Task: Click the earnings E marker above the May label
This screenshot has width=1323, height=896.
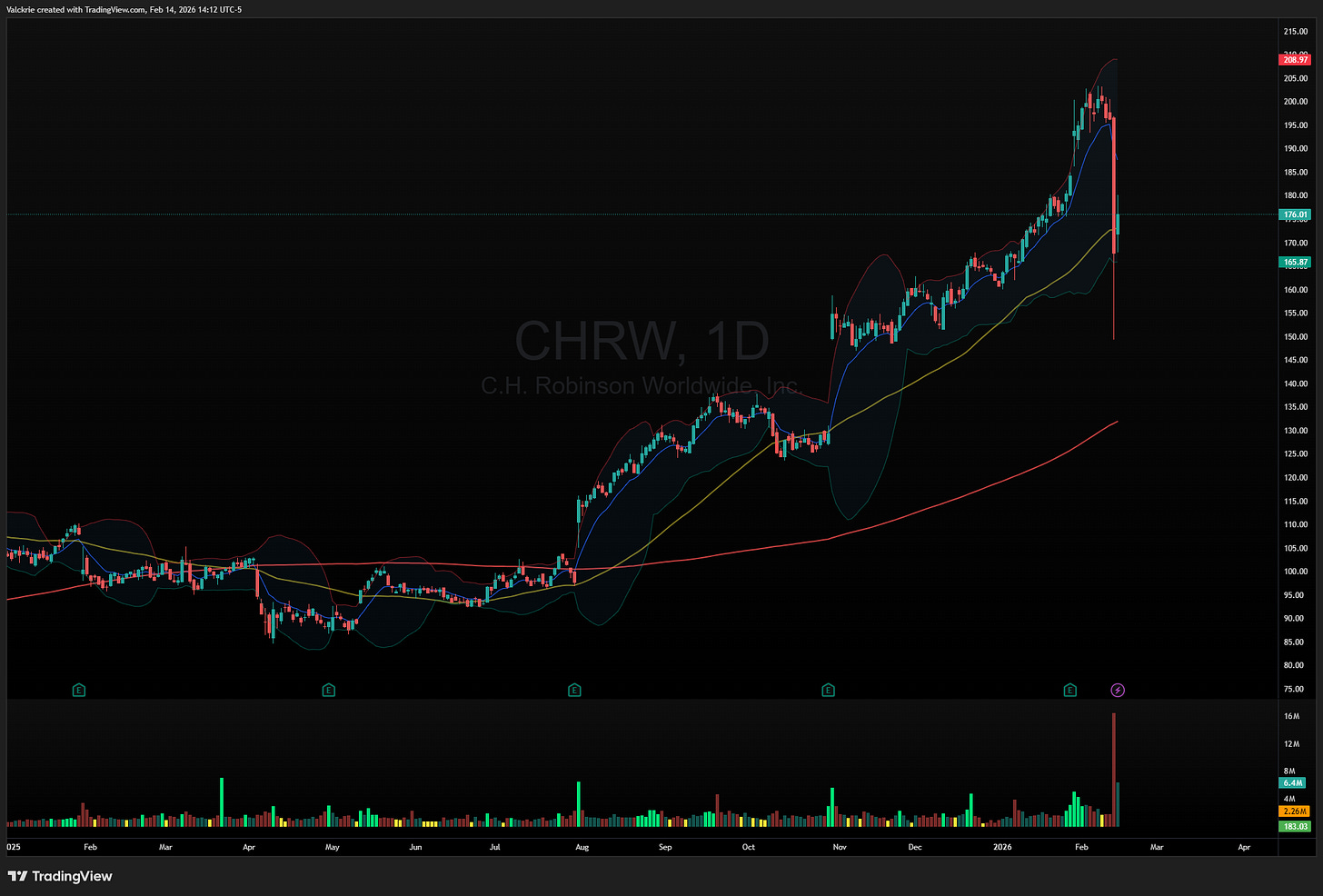Action: pyautogui.click(x=329, y=691)
